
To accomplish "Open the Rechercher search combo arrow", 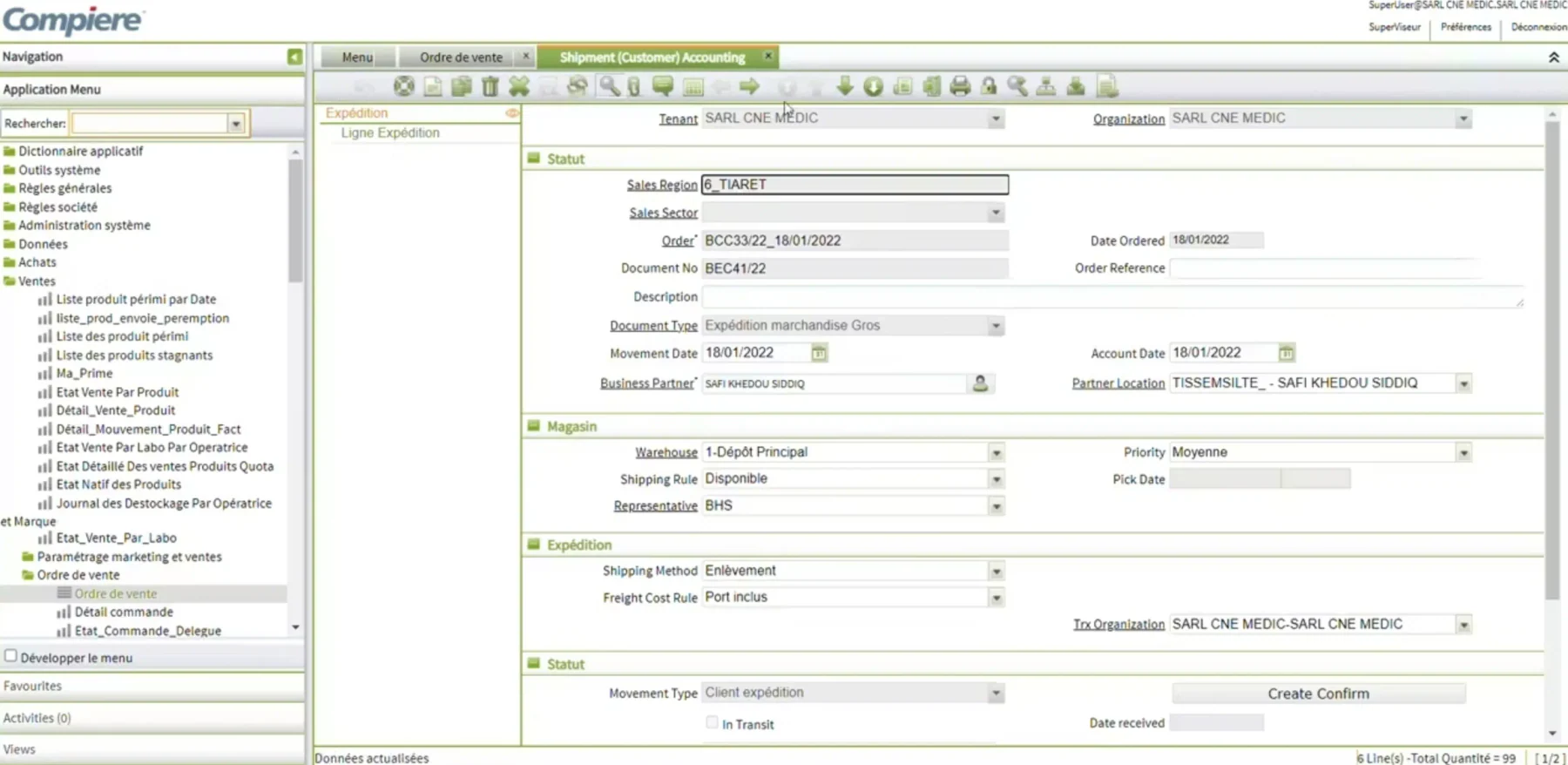I will click(236, 124).
